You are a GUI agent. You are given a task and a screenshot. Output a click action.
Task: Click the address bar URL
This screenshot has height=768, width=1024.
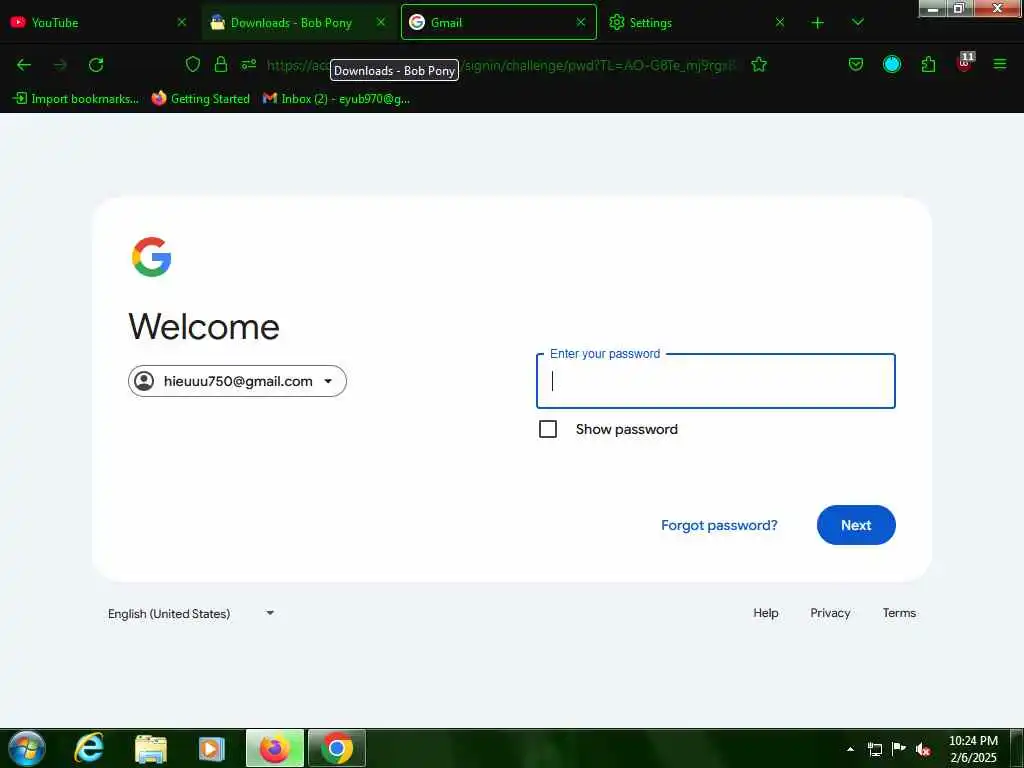pyautogui.click(x=501, y=65)
